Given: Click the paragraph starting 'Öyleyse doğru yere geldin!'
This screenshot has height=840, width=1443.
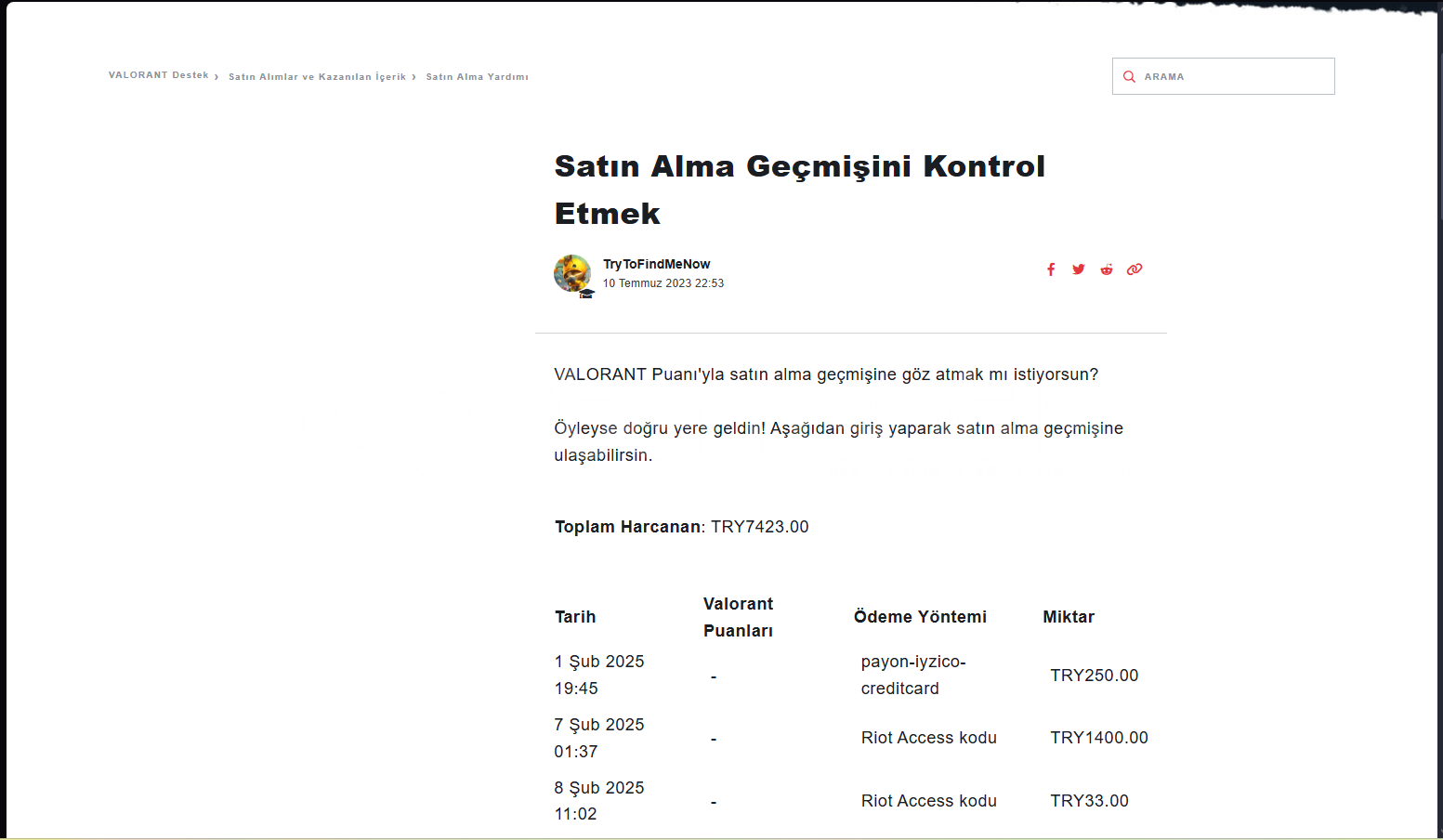Looking at the screenshot, I should (839, 441).
